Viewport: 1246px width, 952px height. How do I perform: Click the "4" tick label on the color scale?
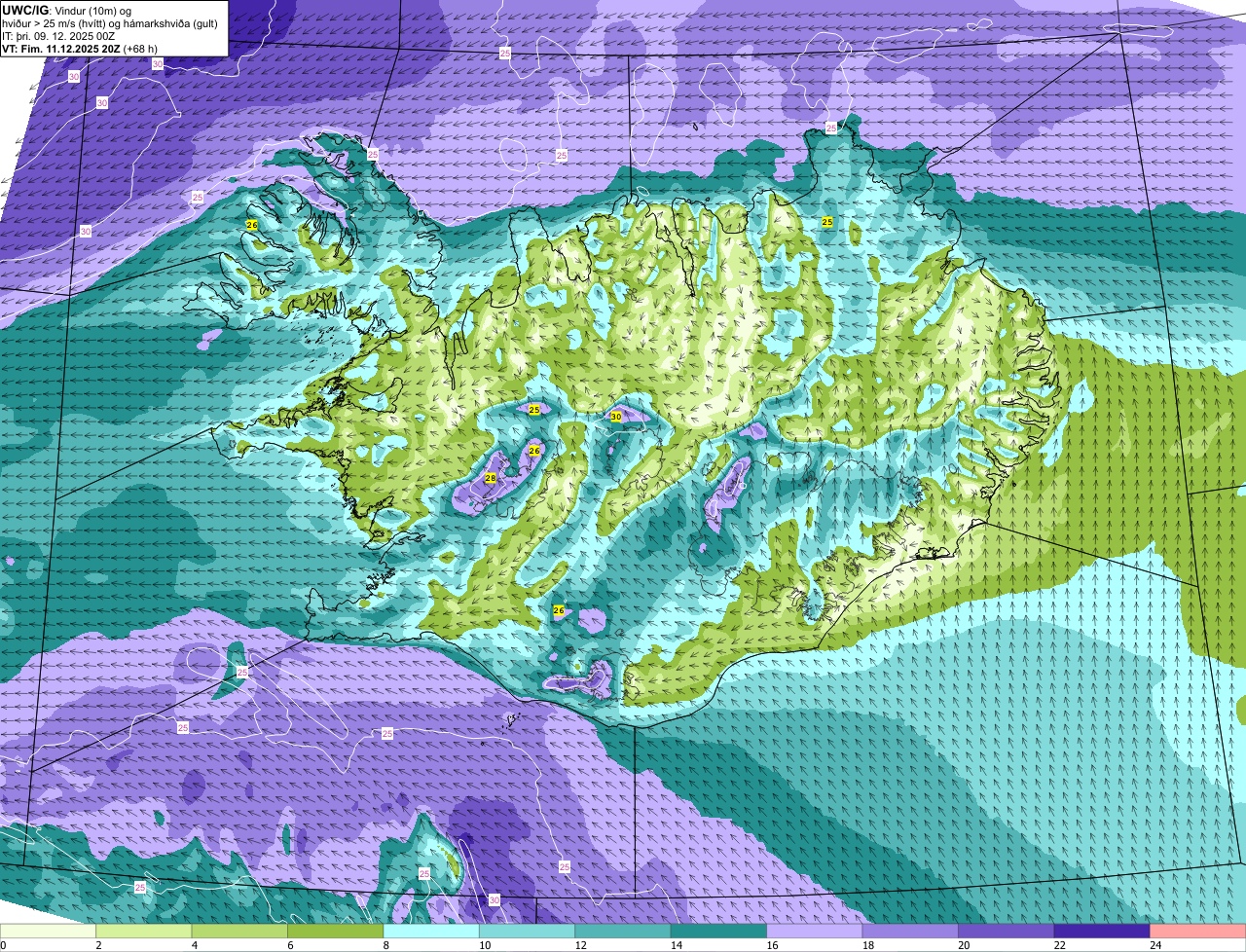tap(195, 945)
